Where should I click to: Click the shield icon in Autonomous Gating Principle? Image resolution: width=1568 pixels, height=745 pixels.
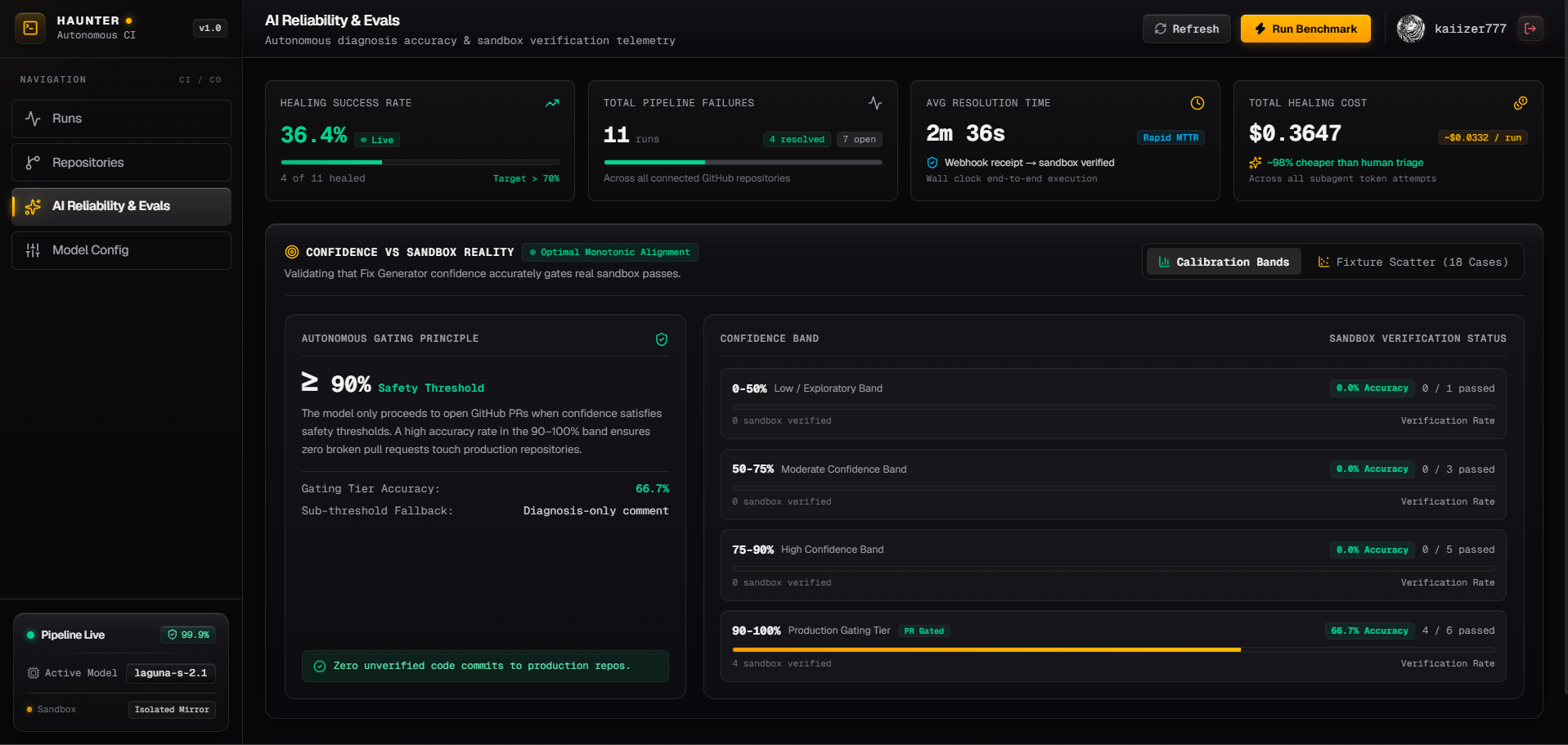point(662,339)
